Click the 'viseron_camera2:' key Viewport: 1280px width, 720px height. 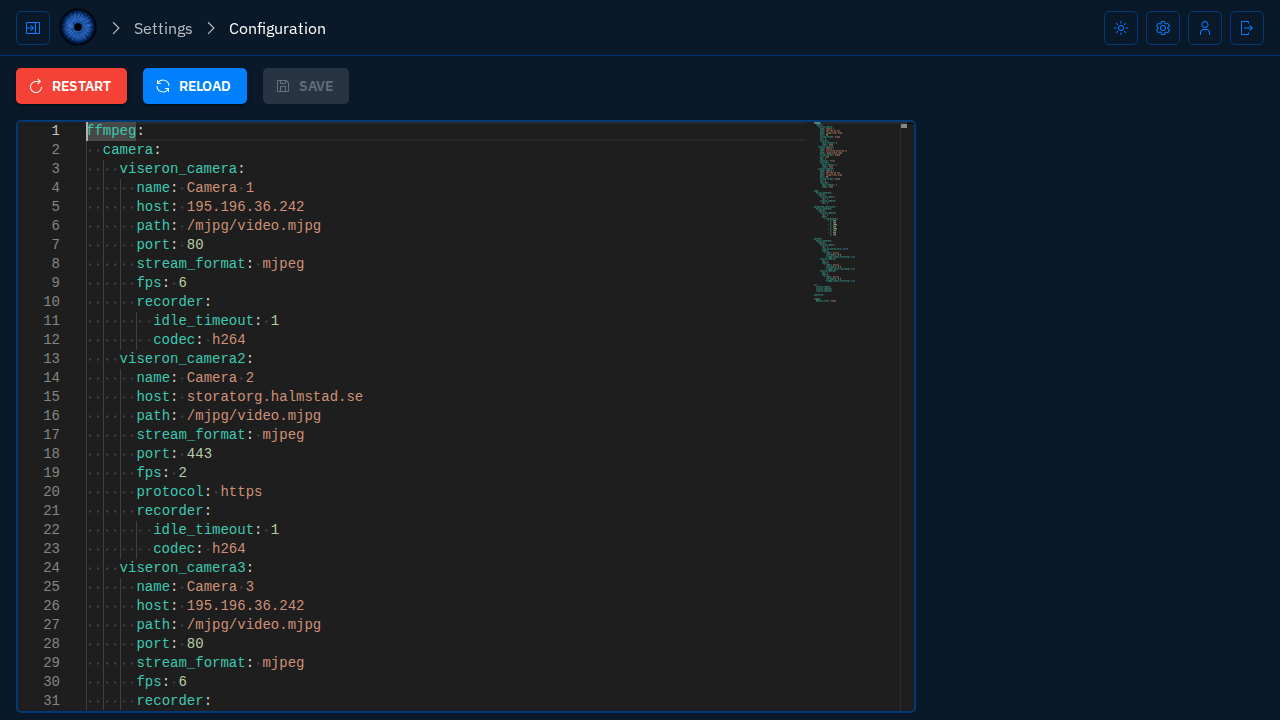[187, 359]
